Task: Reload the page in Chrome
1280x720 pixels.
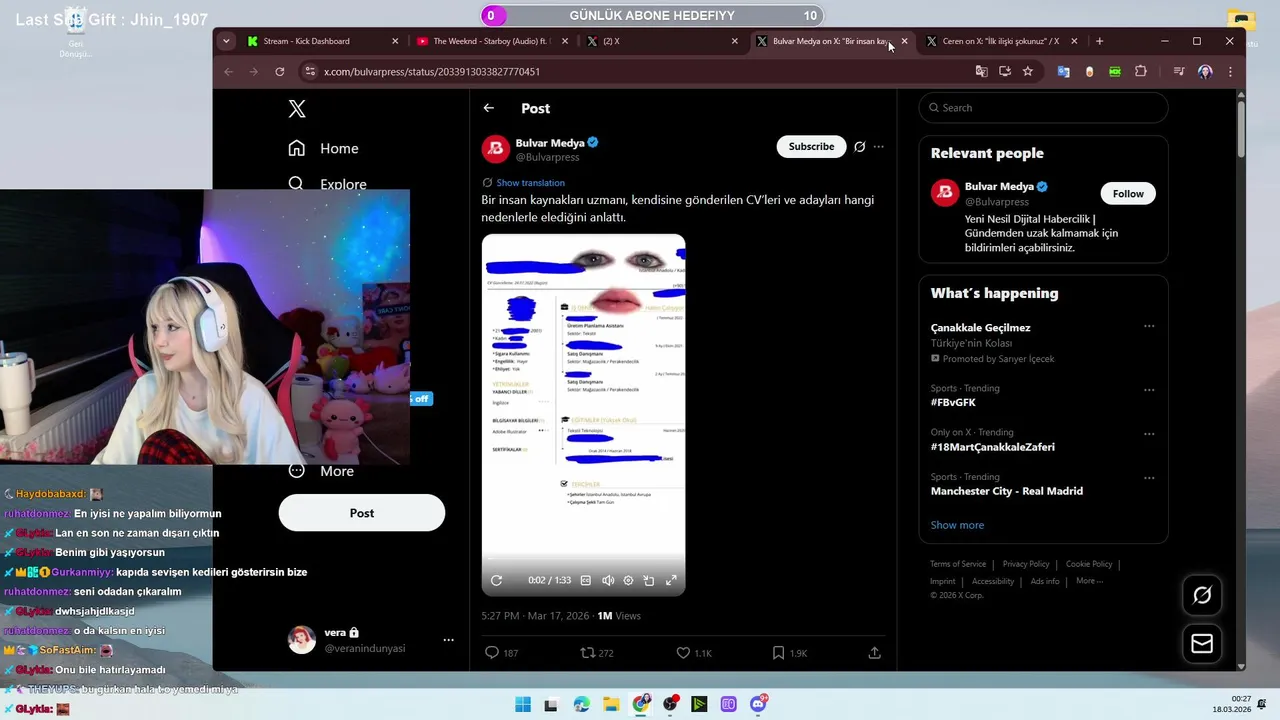Action: coord(280,72)
